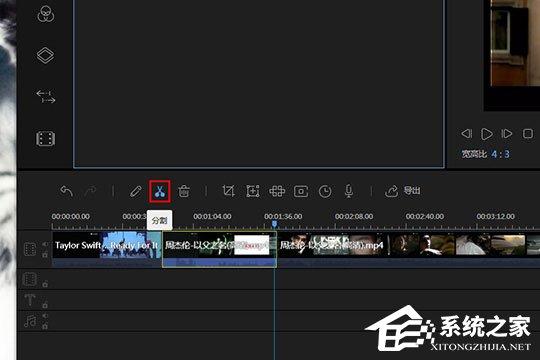Image resolution: width=540 pixels, height=360 pixels.
Task: Toggle lock on the text track
Action: (x=45, y=305)
